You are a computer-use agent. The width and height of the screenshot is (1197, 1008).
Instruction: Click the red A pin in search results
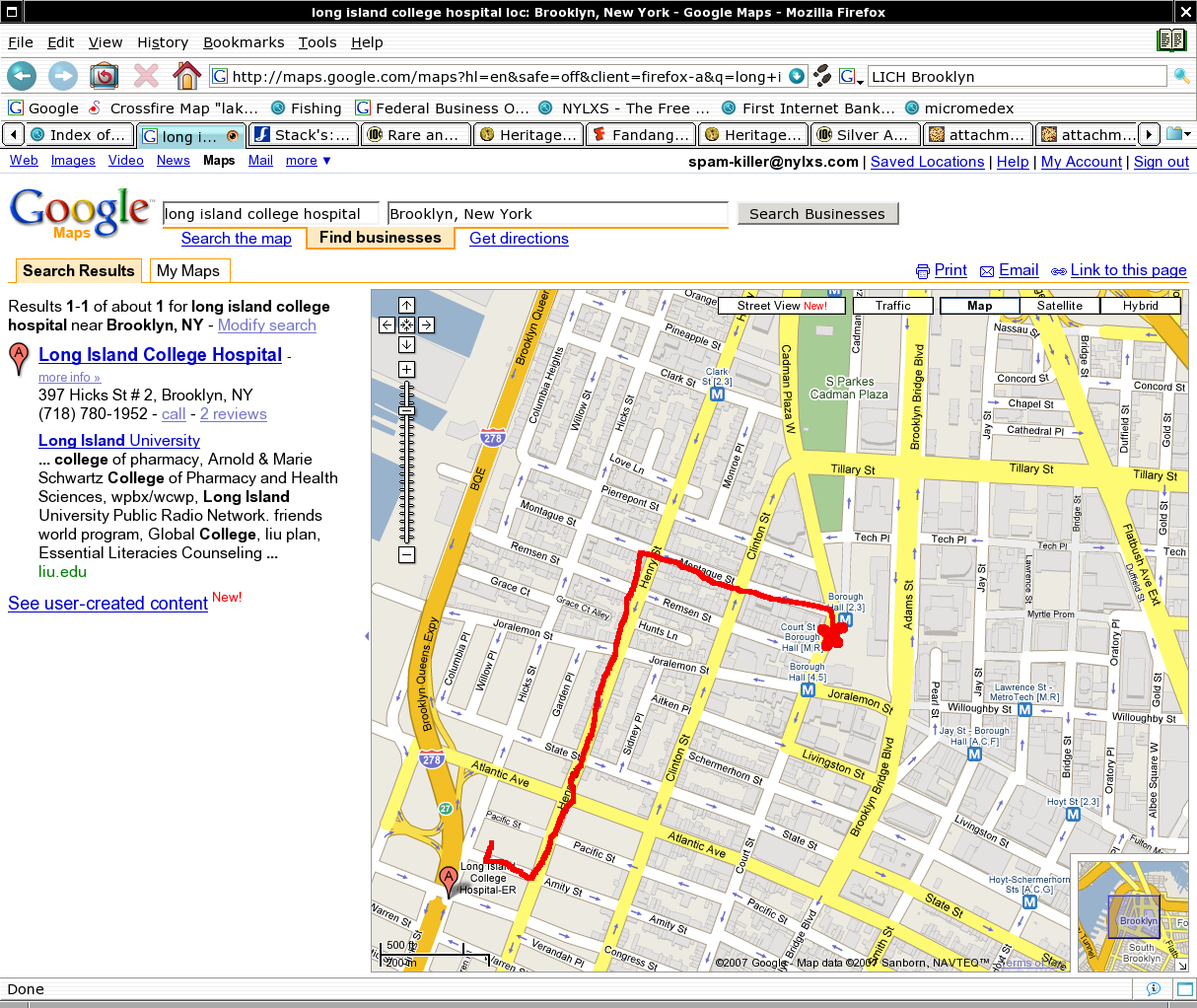coord(19,358)
